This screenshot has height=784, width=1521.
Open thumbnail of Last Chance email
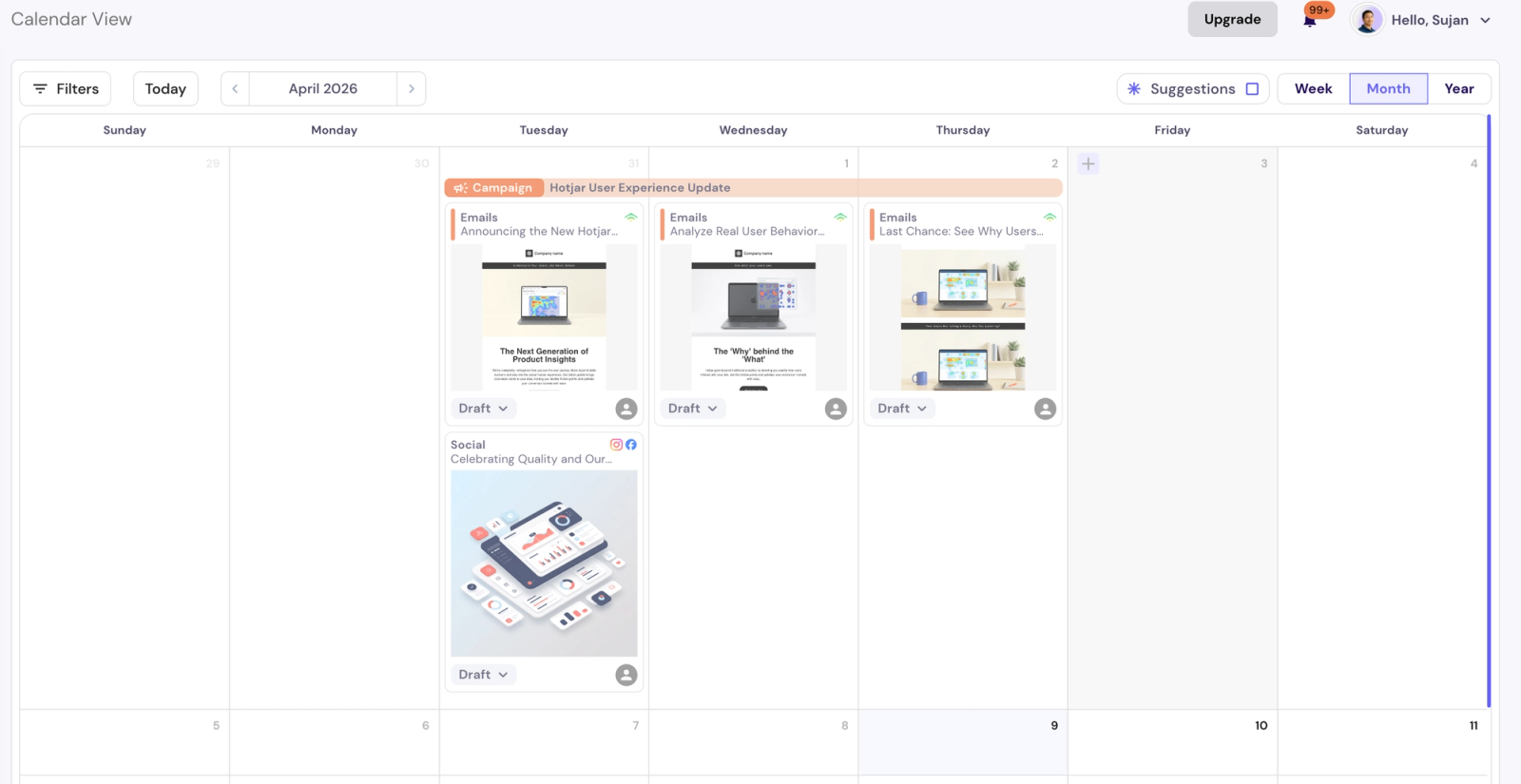tap(963, 317)
